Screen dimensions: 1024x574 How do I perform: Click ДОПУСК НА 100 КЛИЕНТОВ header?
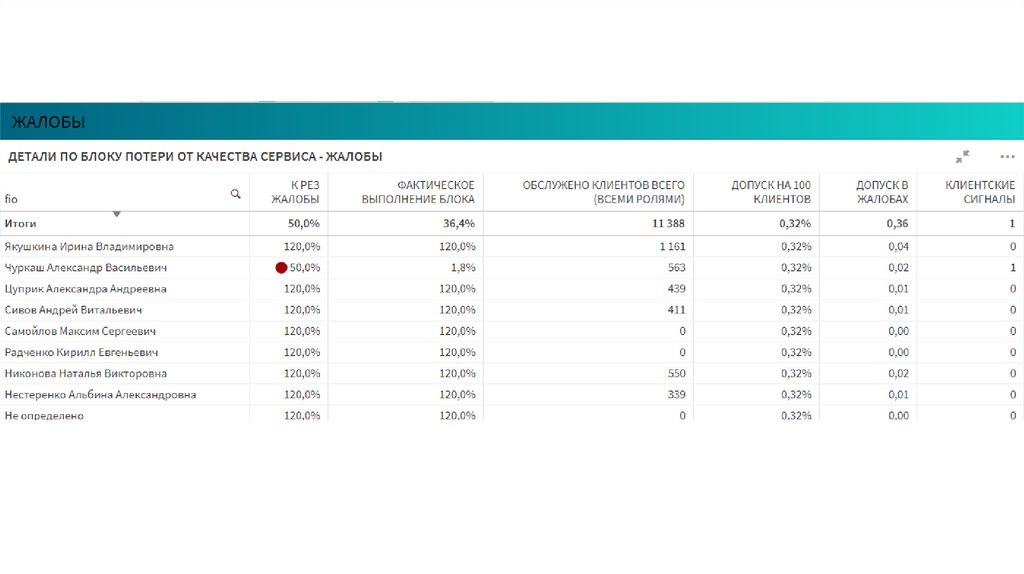(x=770, y=192)
